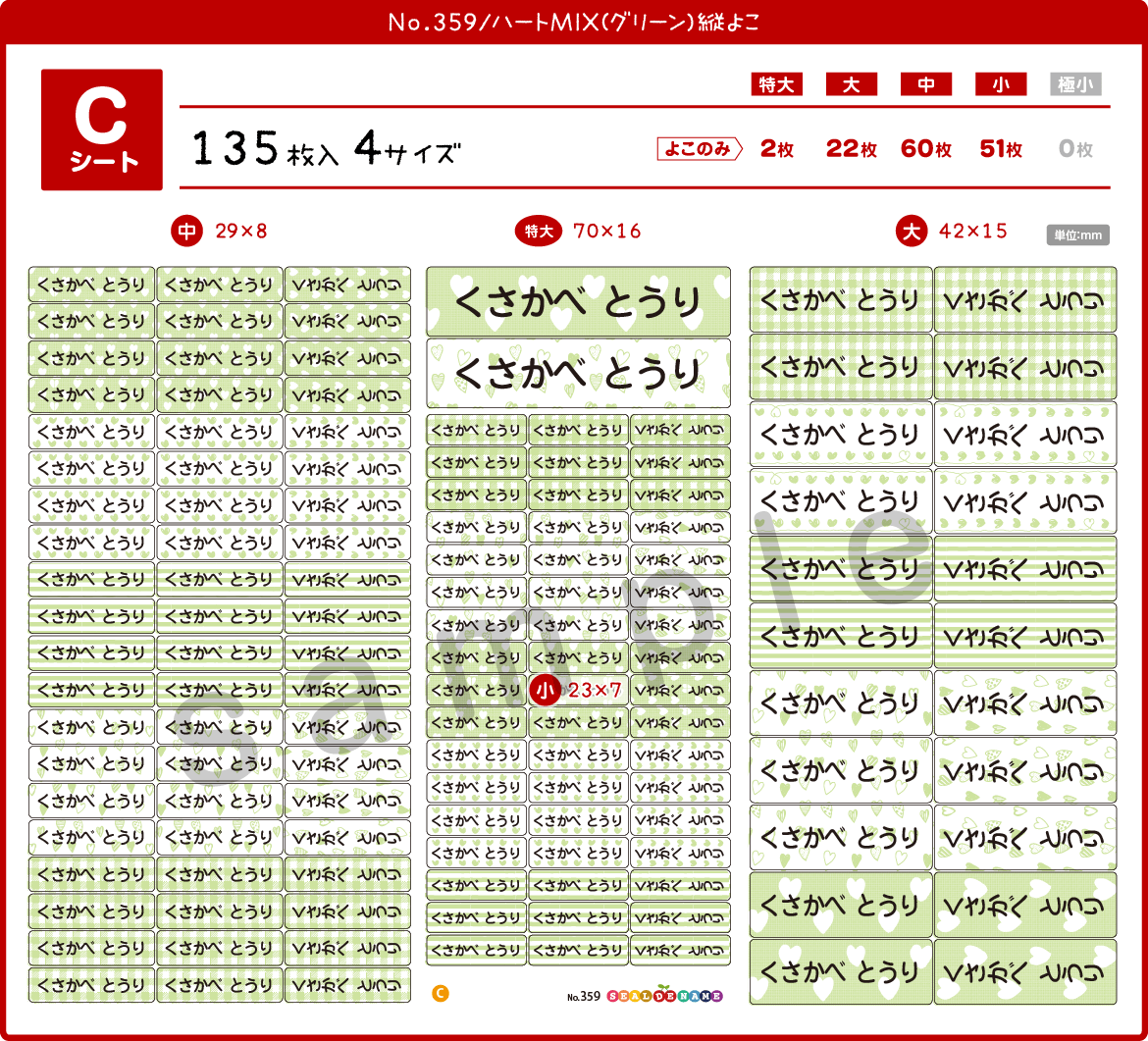Viewport: 1148px width, 1041px height.
Task: Select the gray 極小 size tag
Action: point(1075,84)
